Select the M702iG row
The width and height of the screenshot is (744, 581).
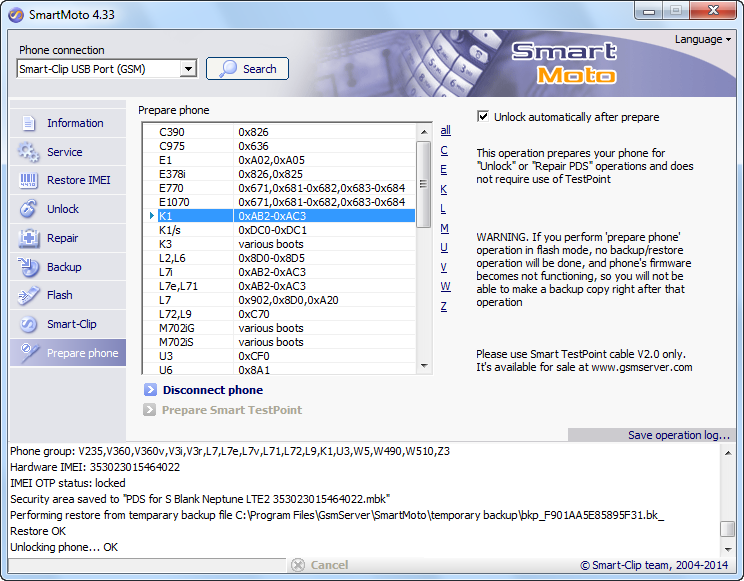[x=280, y=328]
